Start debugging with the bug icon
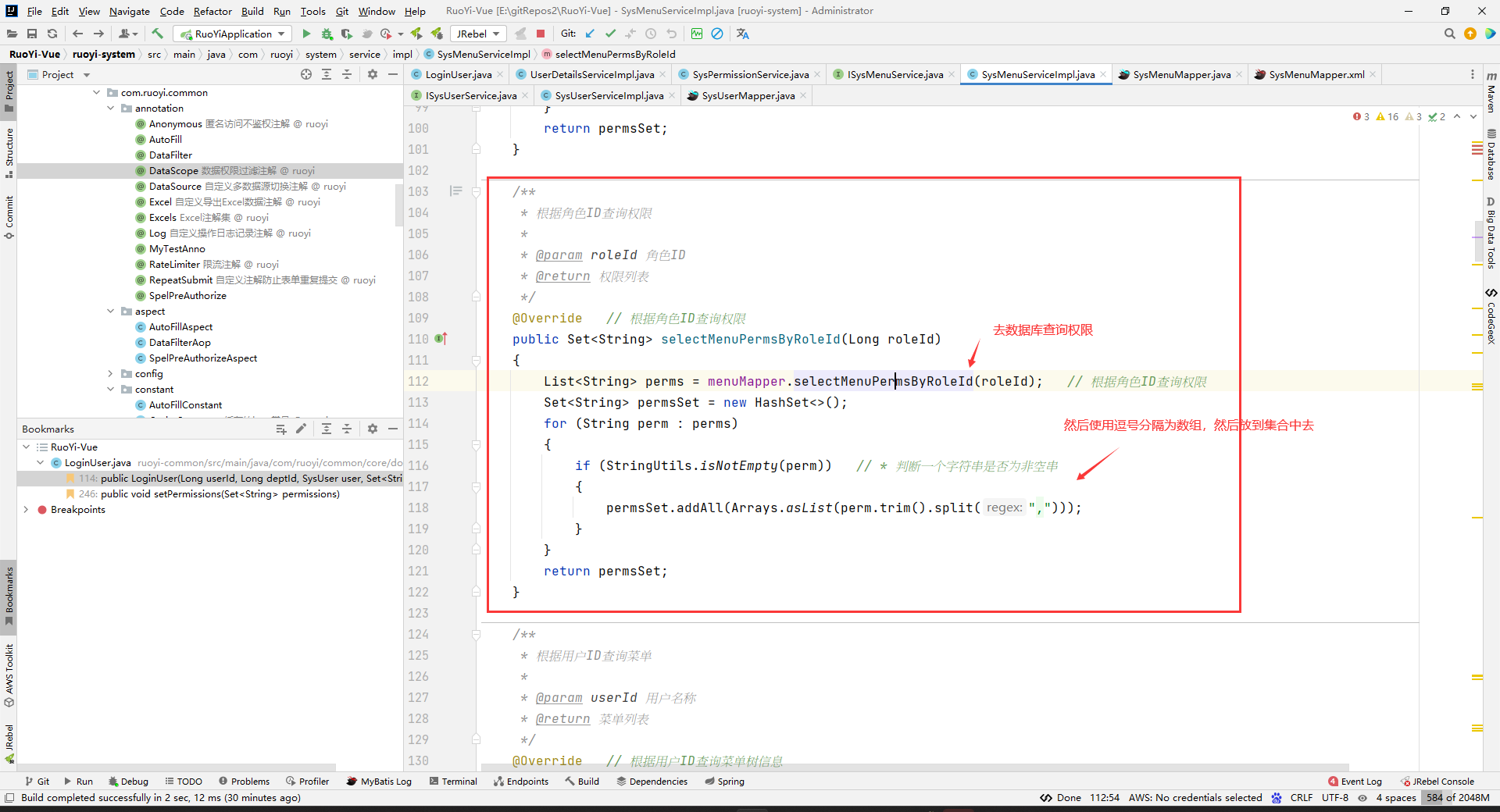The width and height of the screenshot is (1500, 812). click(x=327, y=34)
